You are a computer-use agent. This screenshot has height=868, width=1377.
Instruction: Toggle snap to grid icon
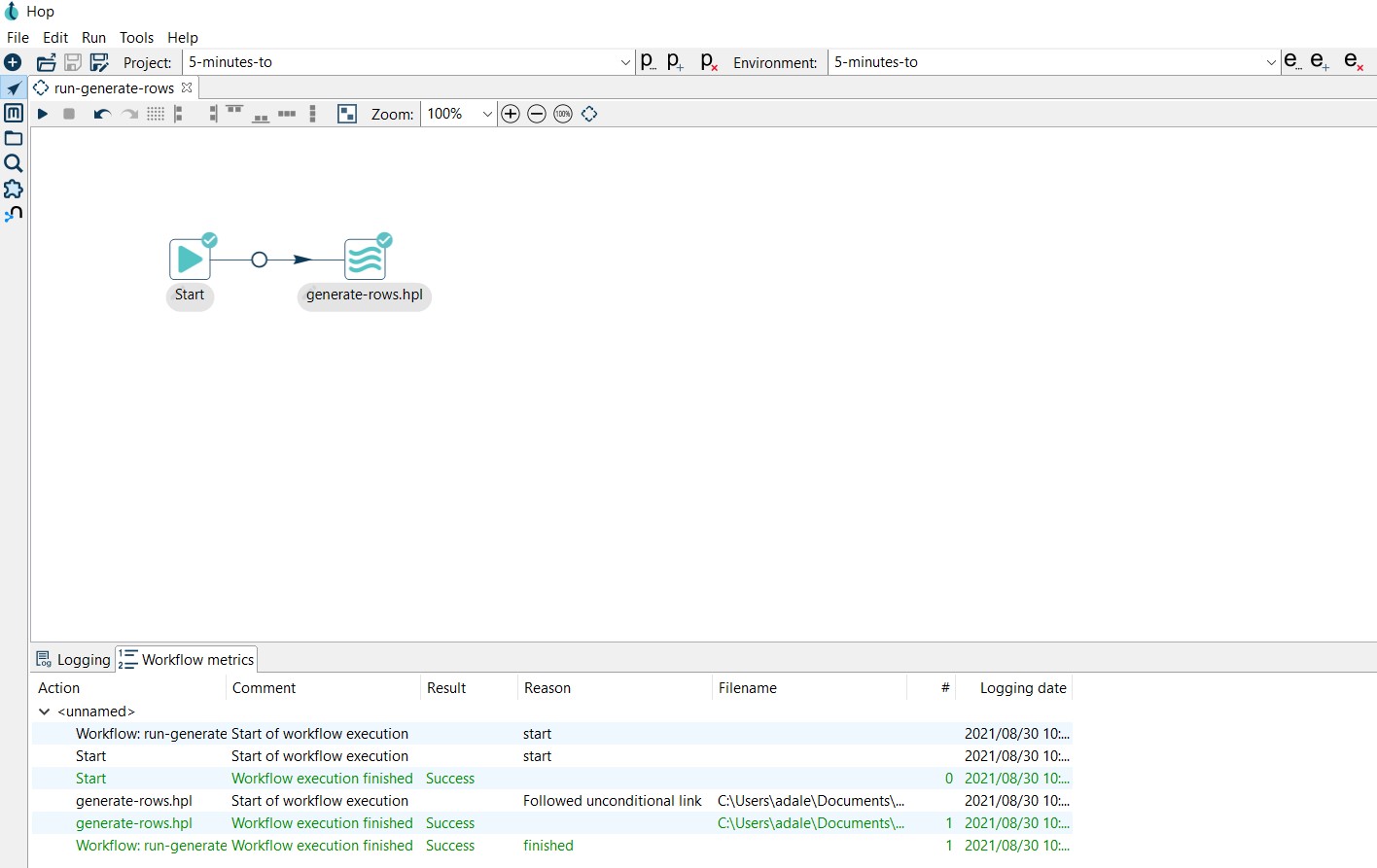(x=156, y=114)
